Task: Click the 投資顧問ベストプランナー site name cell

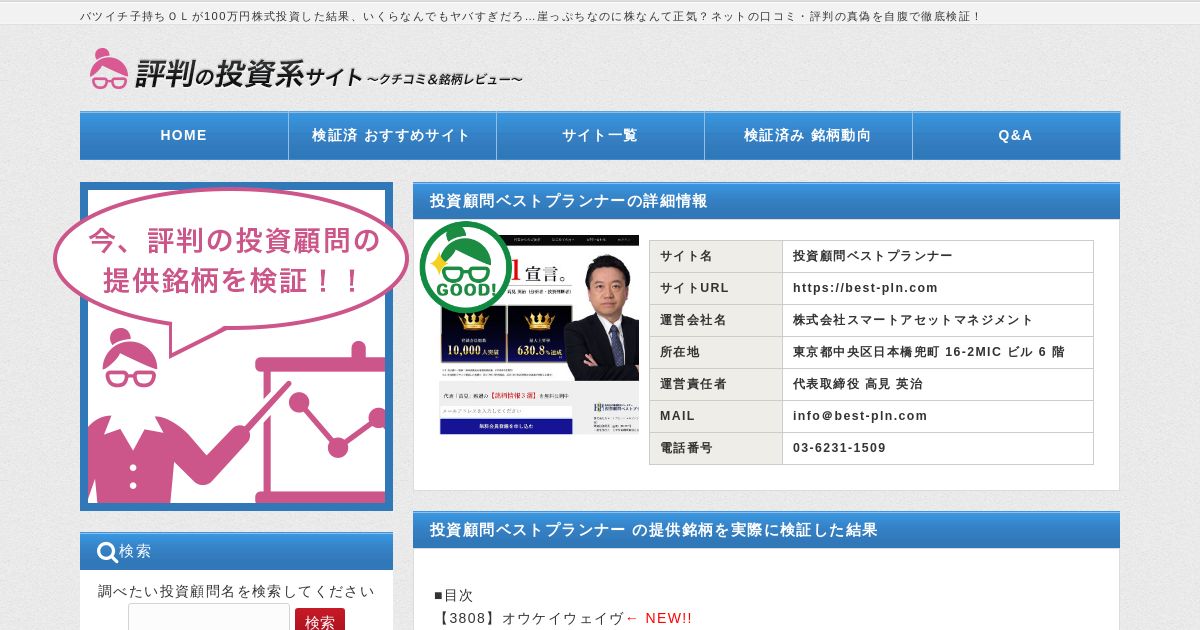Action: click(x=938, y=256)
